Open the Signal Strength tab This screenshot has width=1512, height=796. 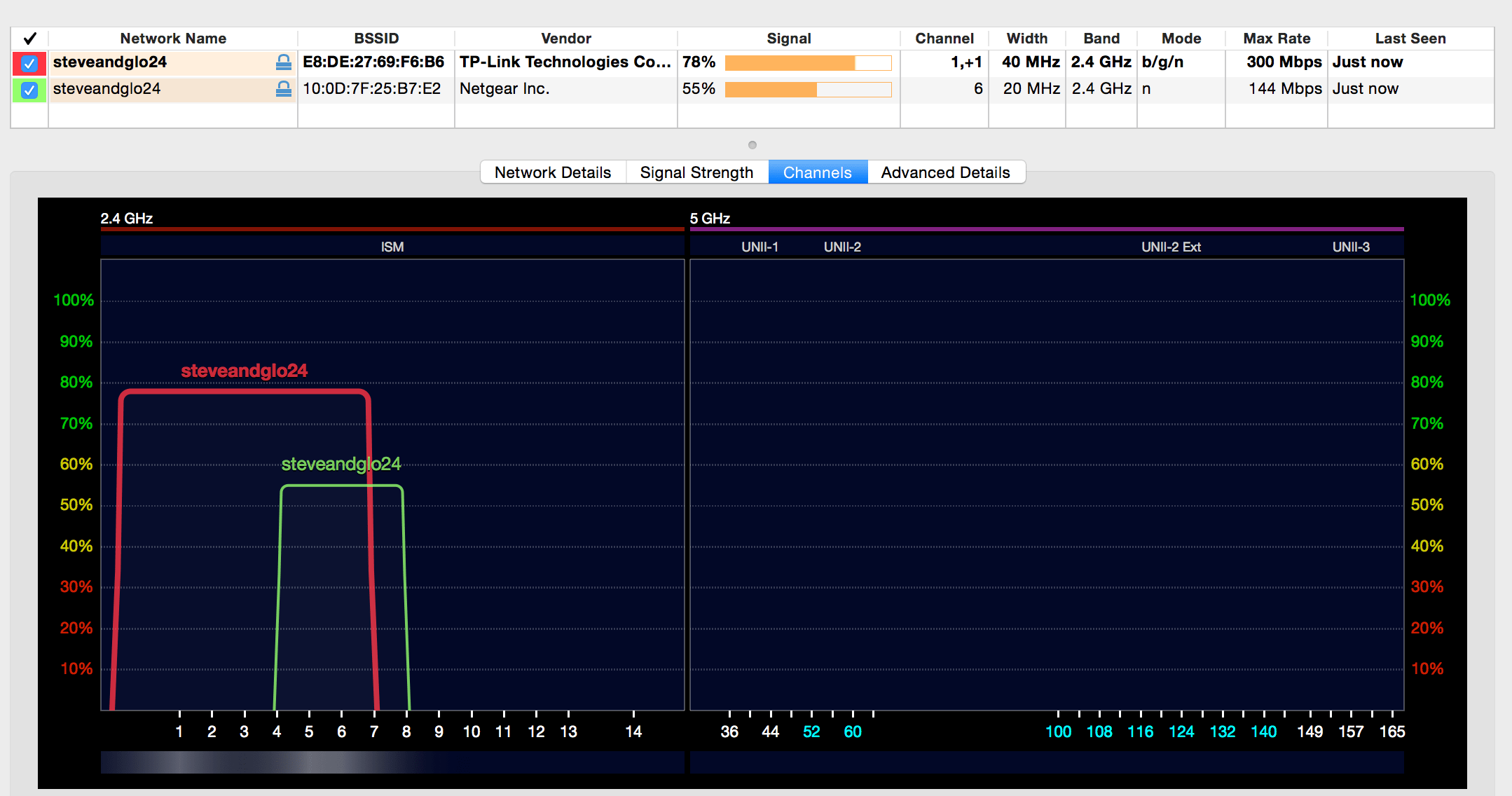(696, 172)
